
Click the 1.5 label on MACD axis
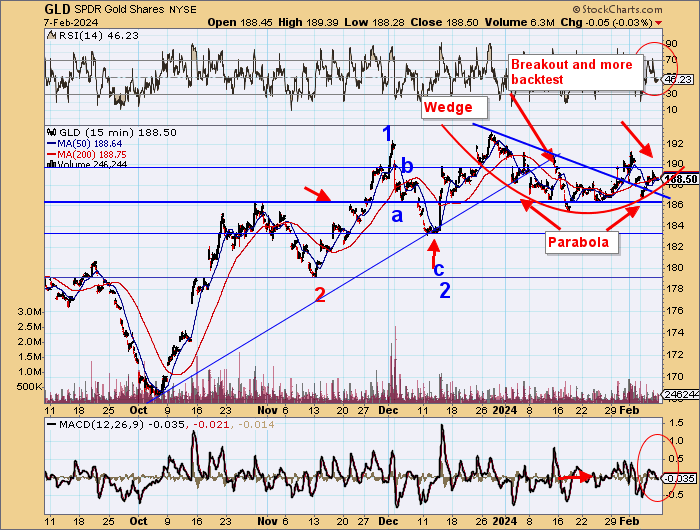coord(676,423)
